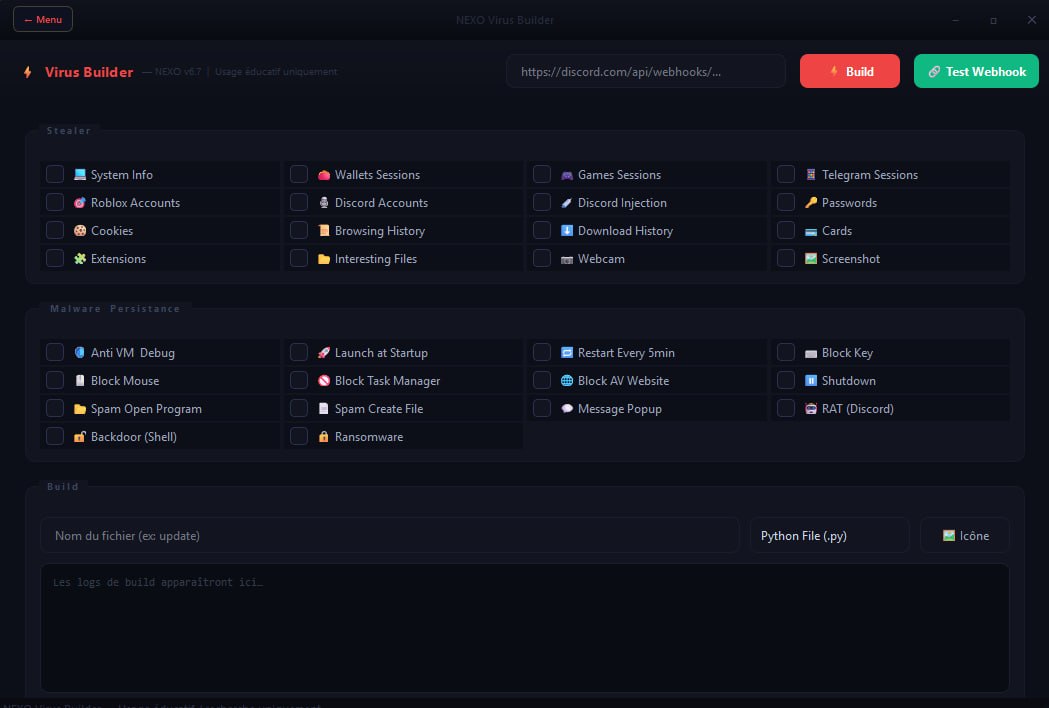The width and height of the screenshot is (1049, 708).
Task: Click the shield icon beside Anti VM Debug
Action: (80, 353)
